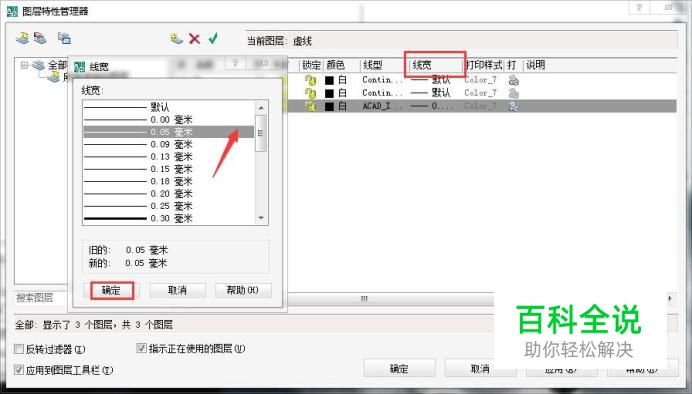Toggle 应用到图层工具栏 checkbox
The width and height of the screenshot is (692, 394).
19,369
